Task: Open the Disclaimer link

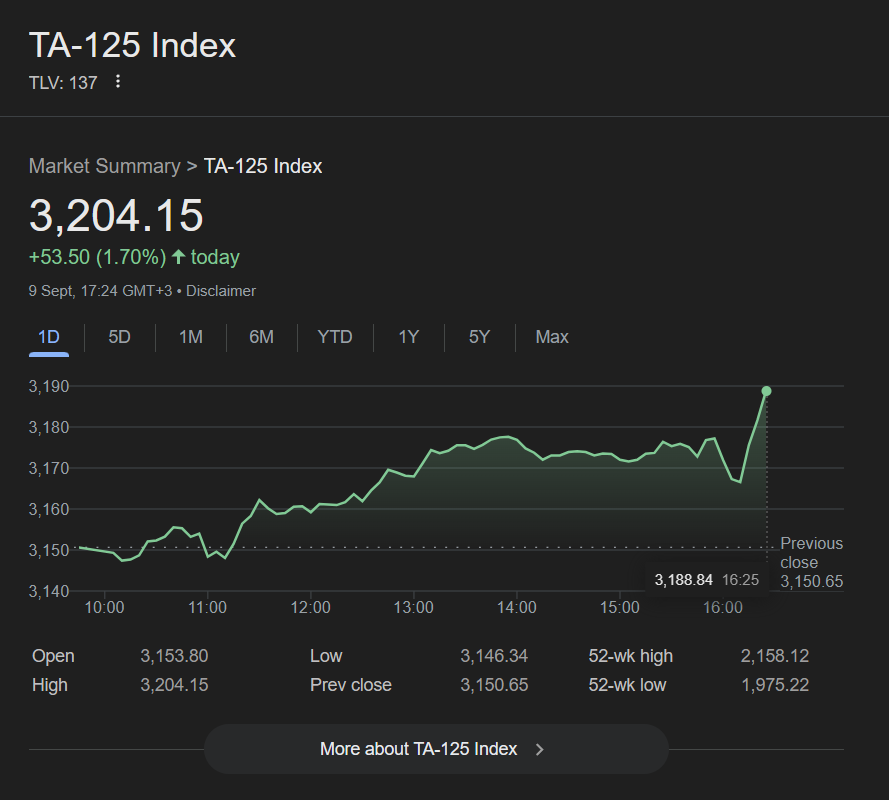Action: (x=221, y=291)
